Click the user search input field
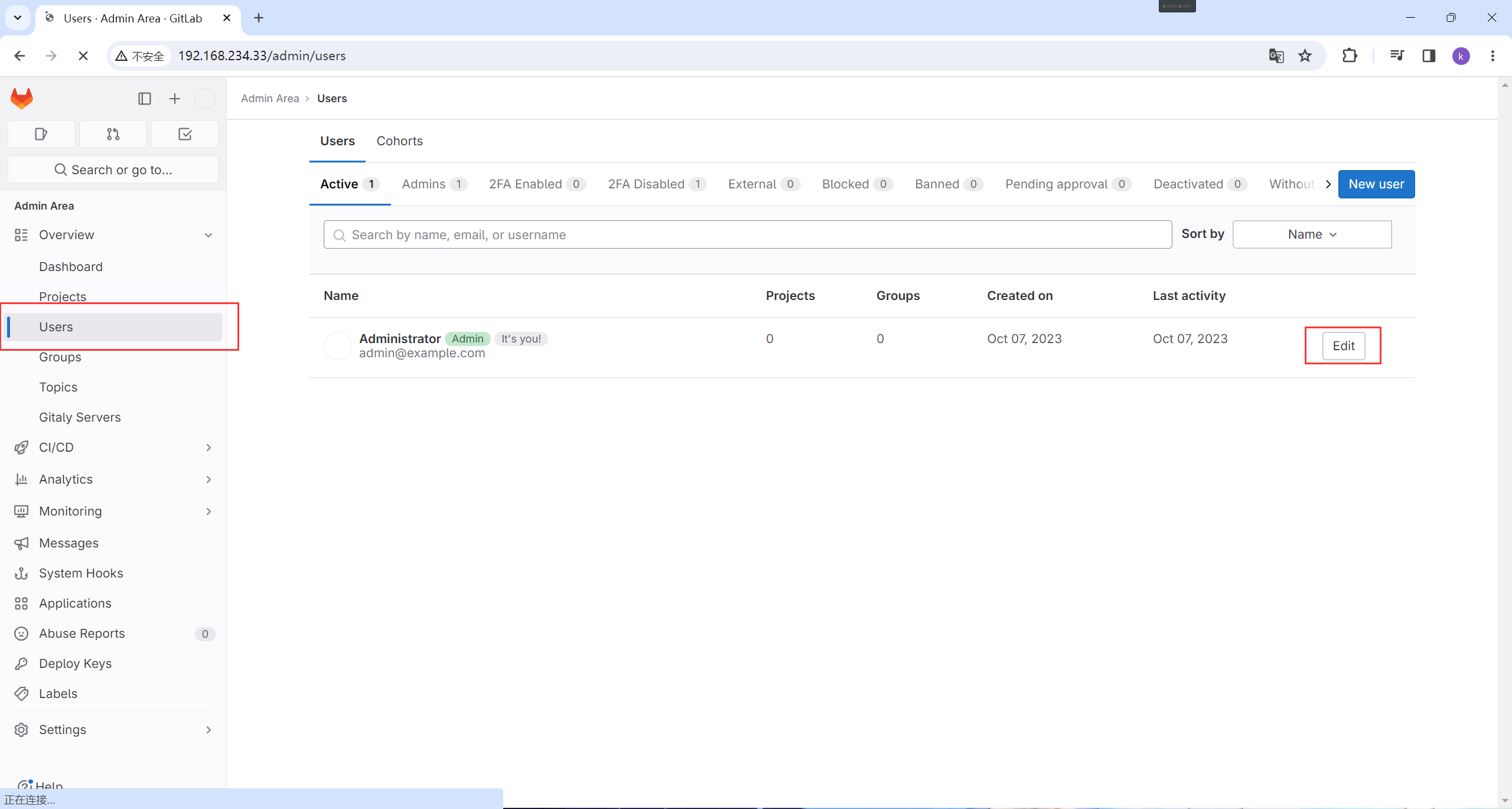 pos(747,235)
